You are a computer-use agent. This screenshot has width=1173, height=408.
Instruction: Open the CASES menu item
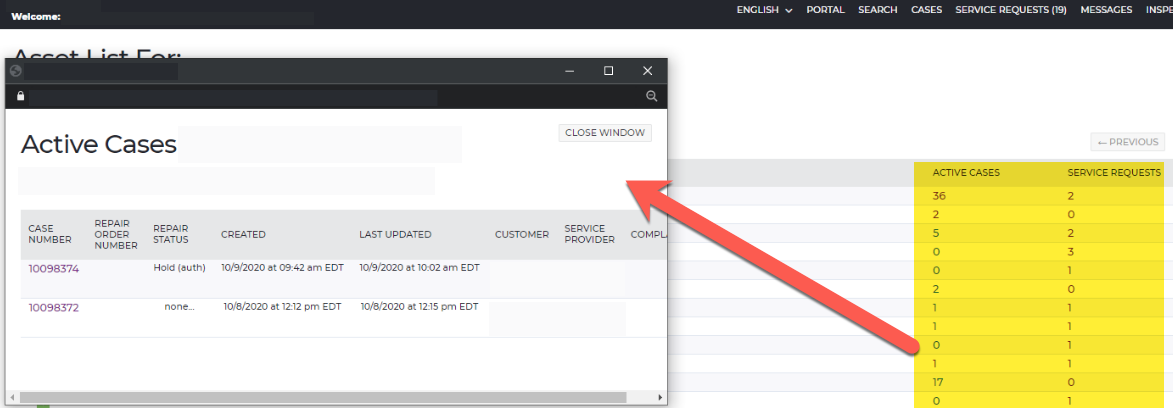(x=926, y=10)
